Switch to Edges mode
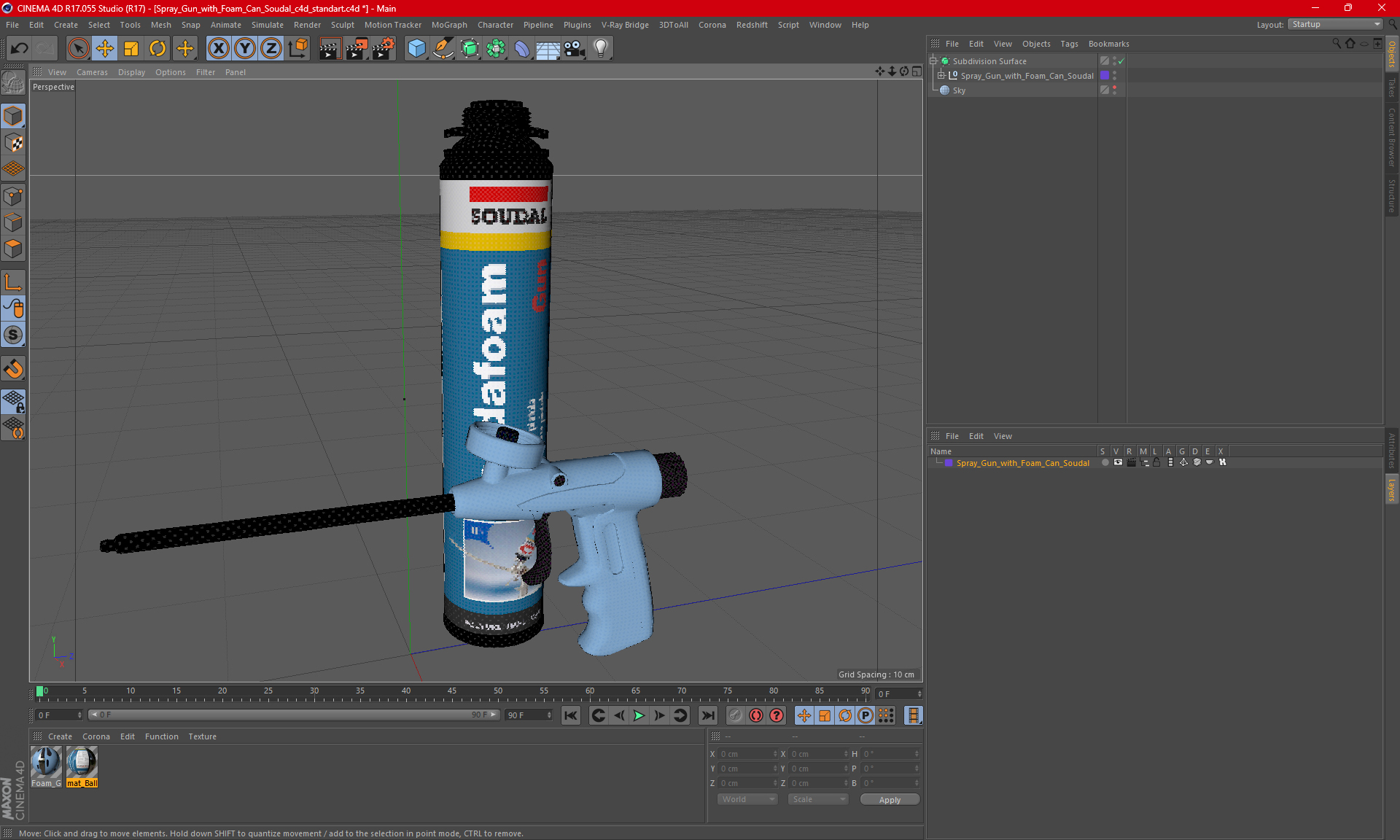1400x840 pixels. pos(13,222)
